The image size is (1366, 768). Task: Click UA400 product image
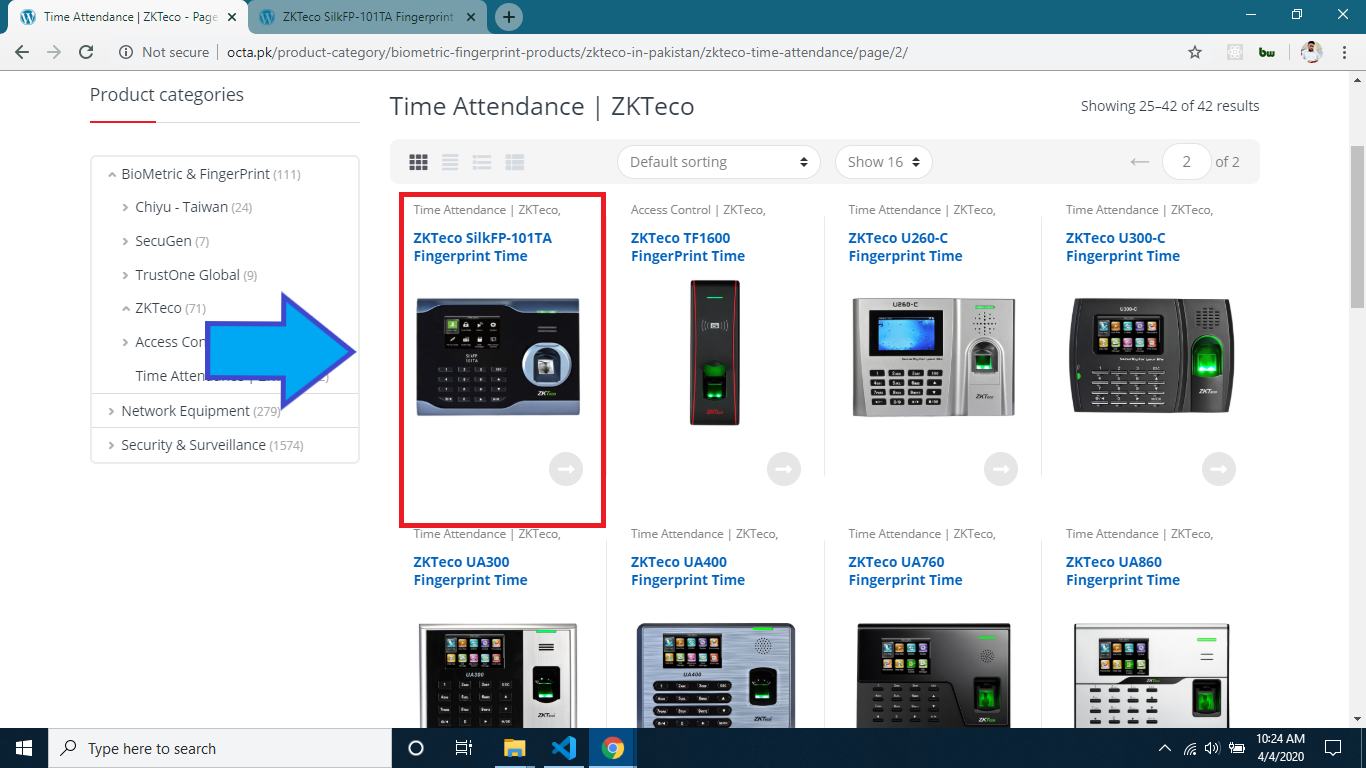click(x=715, y=676)
